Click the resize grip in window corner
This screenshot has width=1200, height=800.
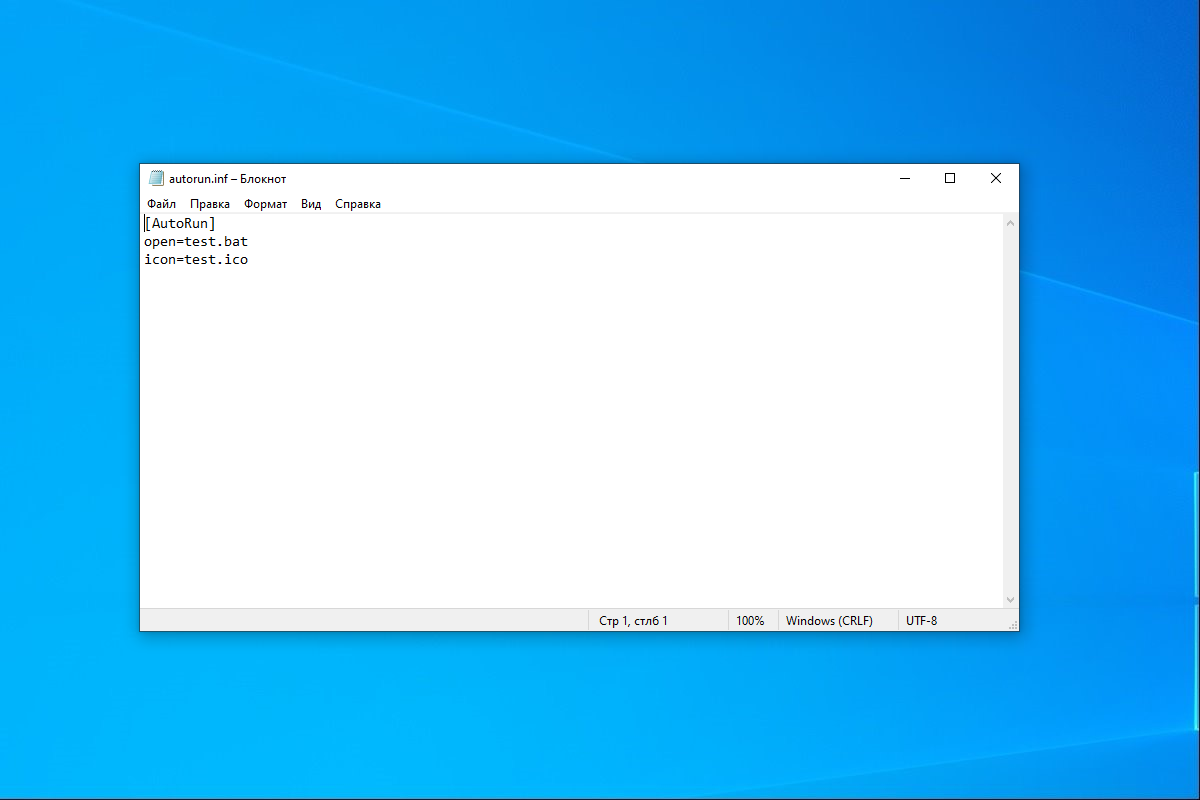[1011, 623]
